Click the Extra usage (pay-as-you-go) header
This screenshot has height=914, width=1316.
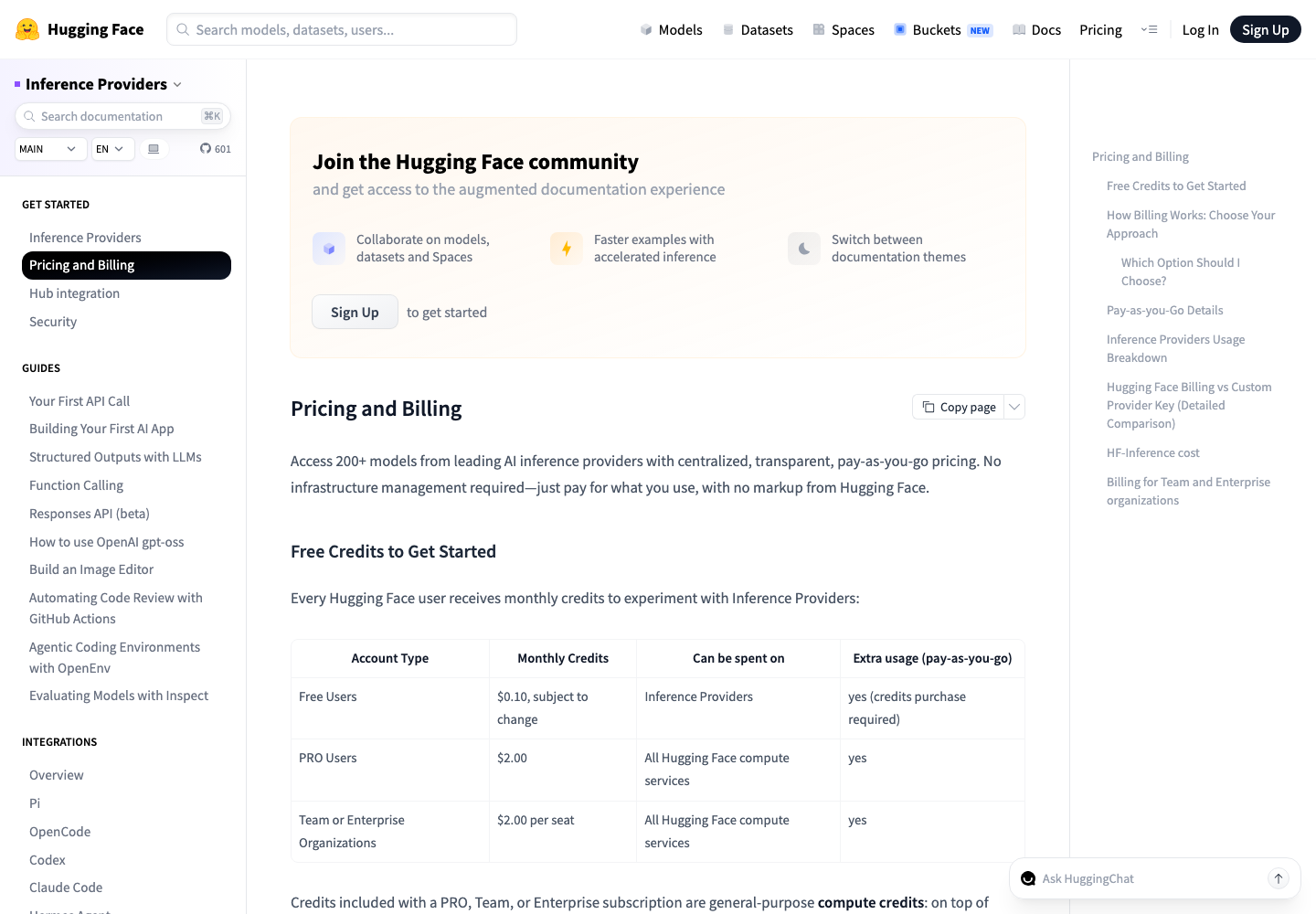(932, 658)
